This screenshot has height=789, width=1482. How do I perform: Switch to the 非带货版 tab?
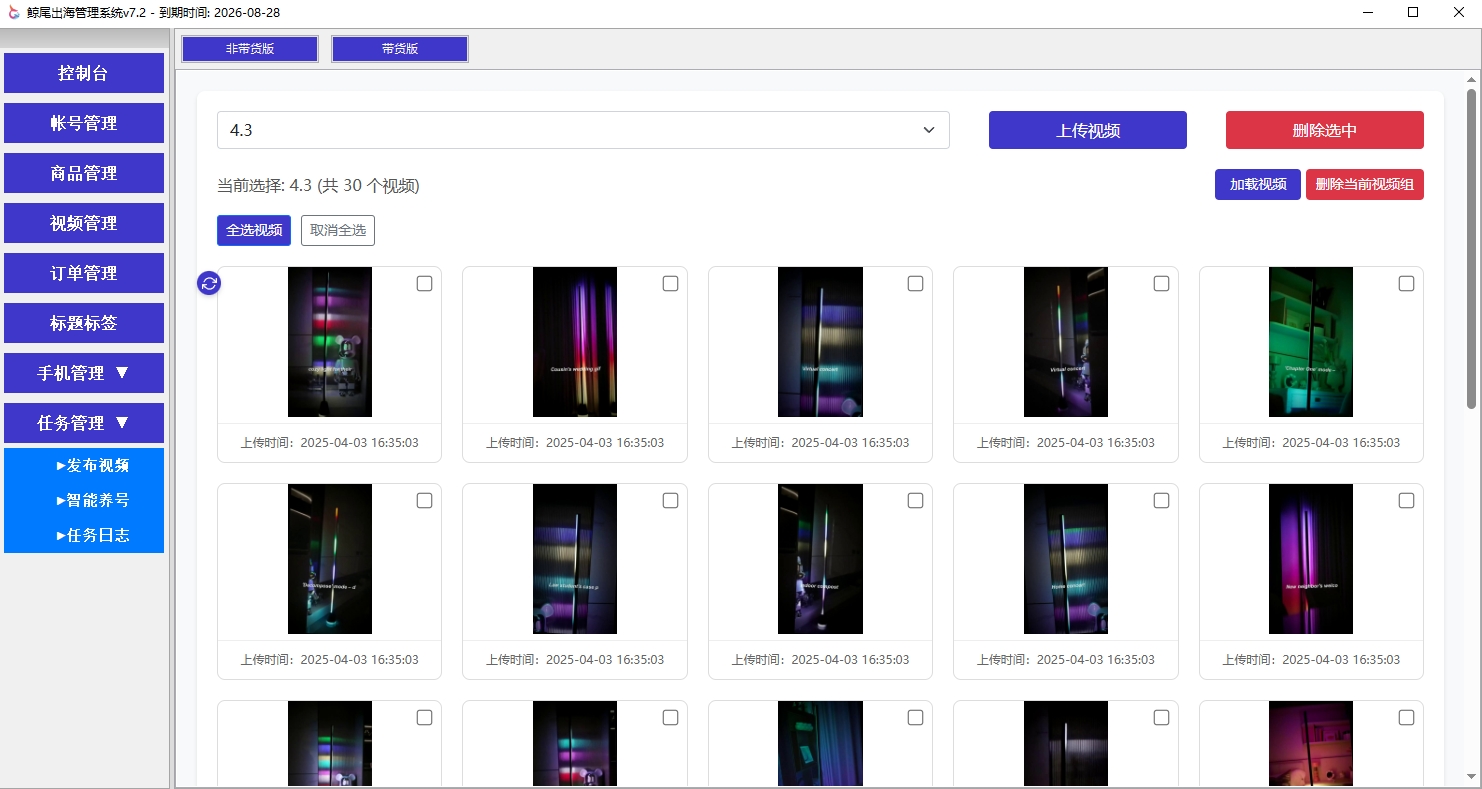[x=250, y=49]
